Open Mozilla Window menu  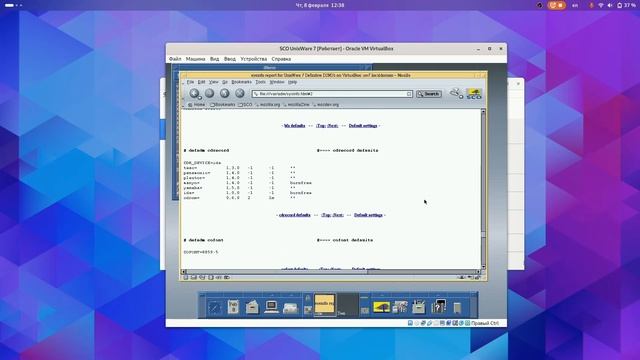click(277, 82)
